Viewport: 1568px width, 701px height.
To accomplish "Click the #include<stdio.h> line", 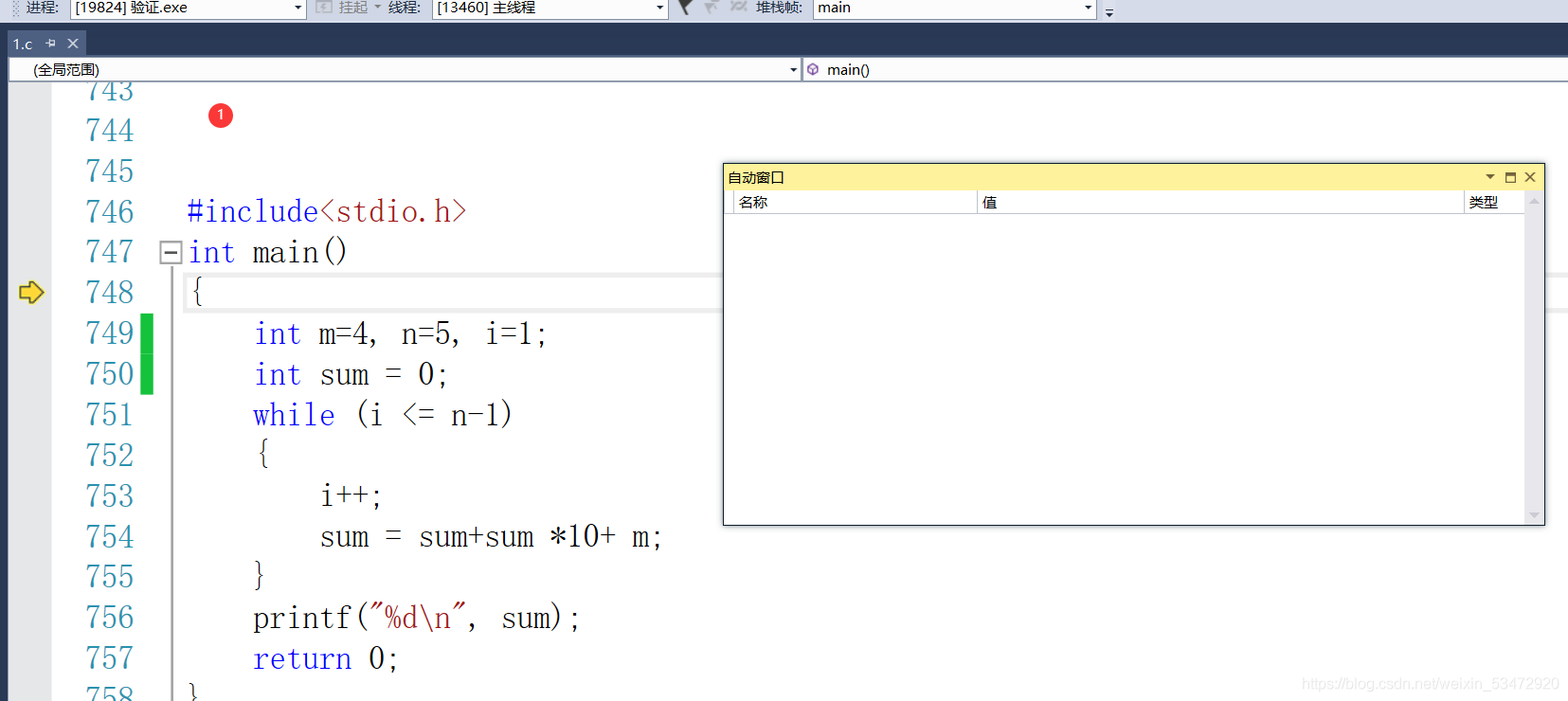I will coord(327,211).
